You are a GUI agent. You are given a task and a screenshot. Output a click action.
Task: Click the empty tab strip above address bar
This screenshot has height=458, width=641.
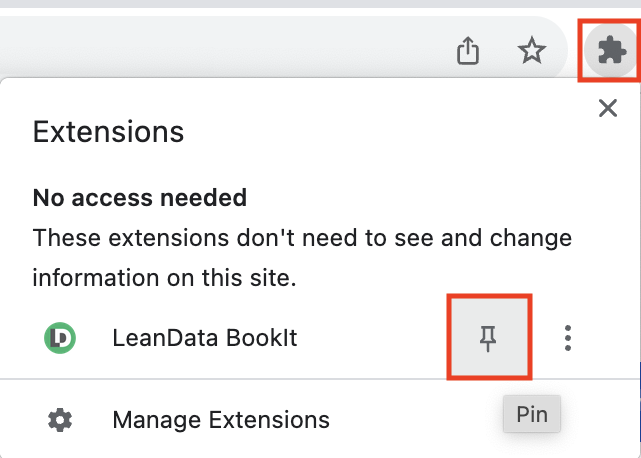pyautogui.click(x=300, y=7)
